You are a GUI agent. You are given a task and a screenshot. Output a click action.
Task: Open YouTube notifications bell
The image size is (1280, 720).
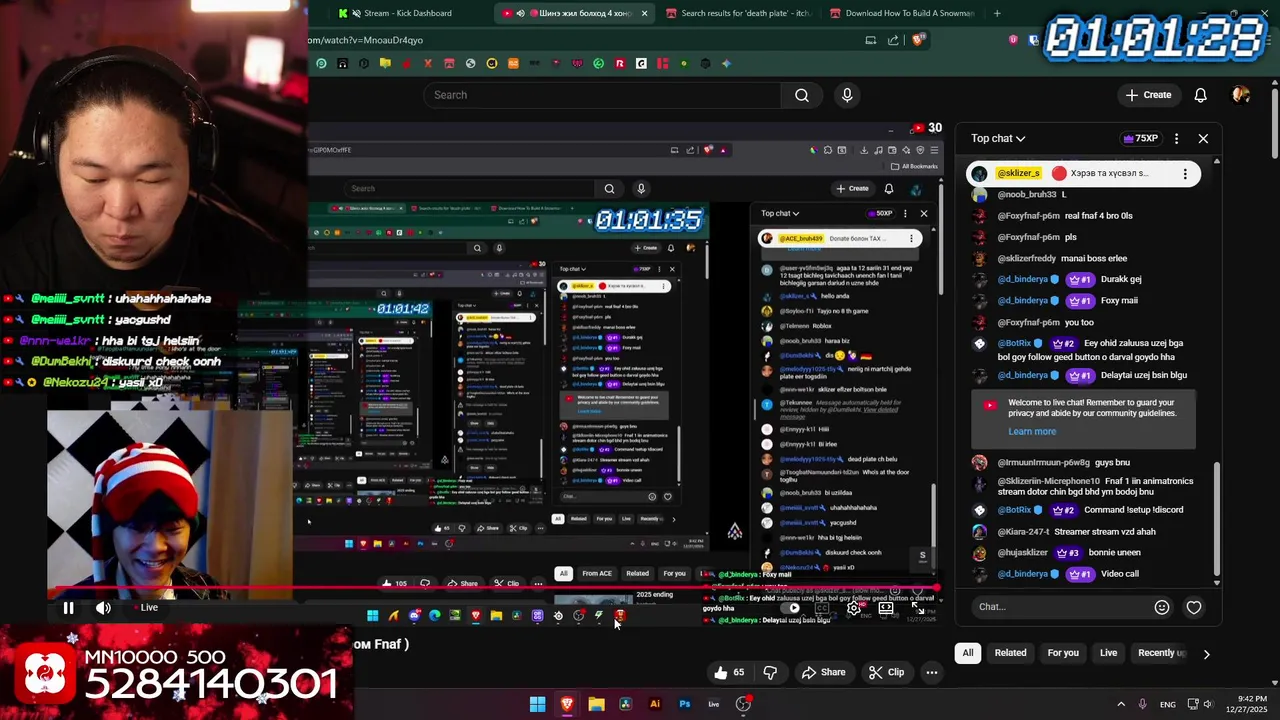coord(1200,95)
